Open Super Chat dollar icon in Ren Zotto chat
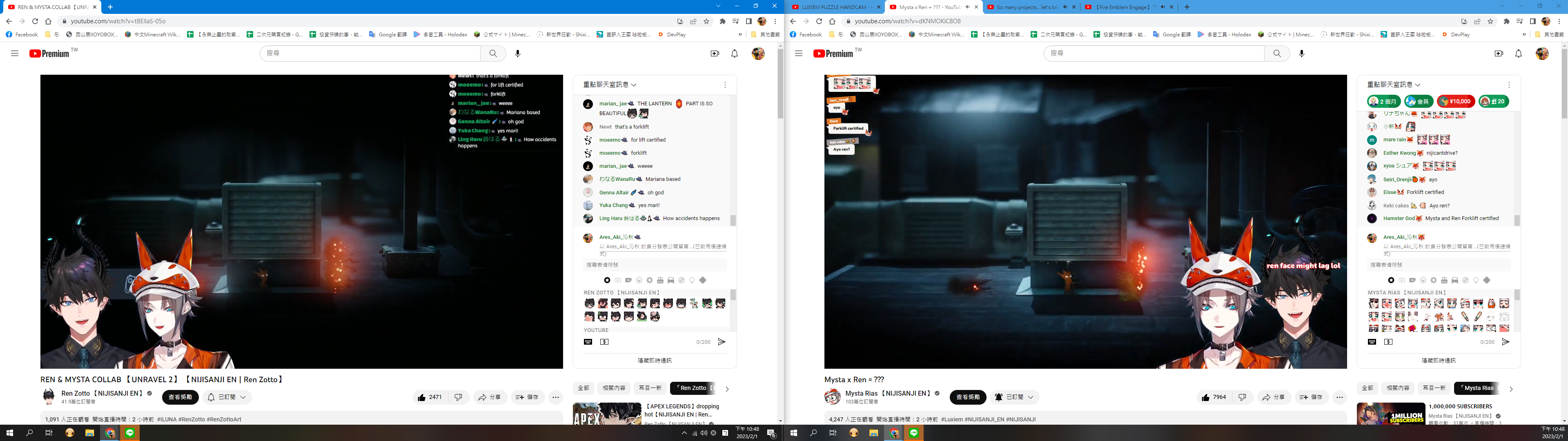1568x441 pixels. (604, 342)
